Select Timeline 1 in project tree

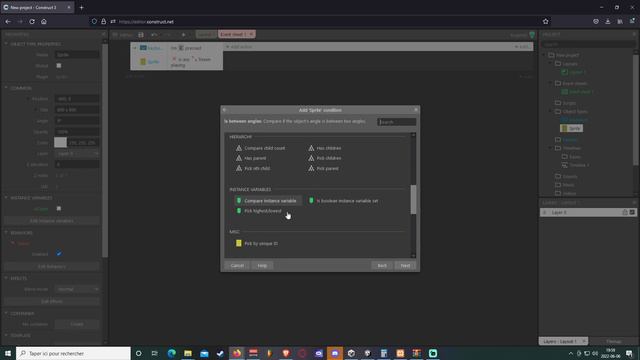click(x=576, y=165)
